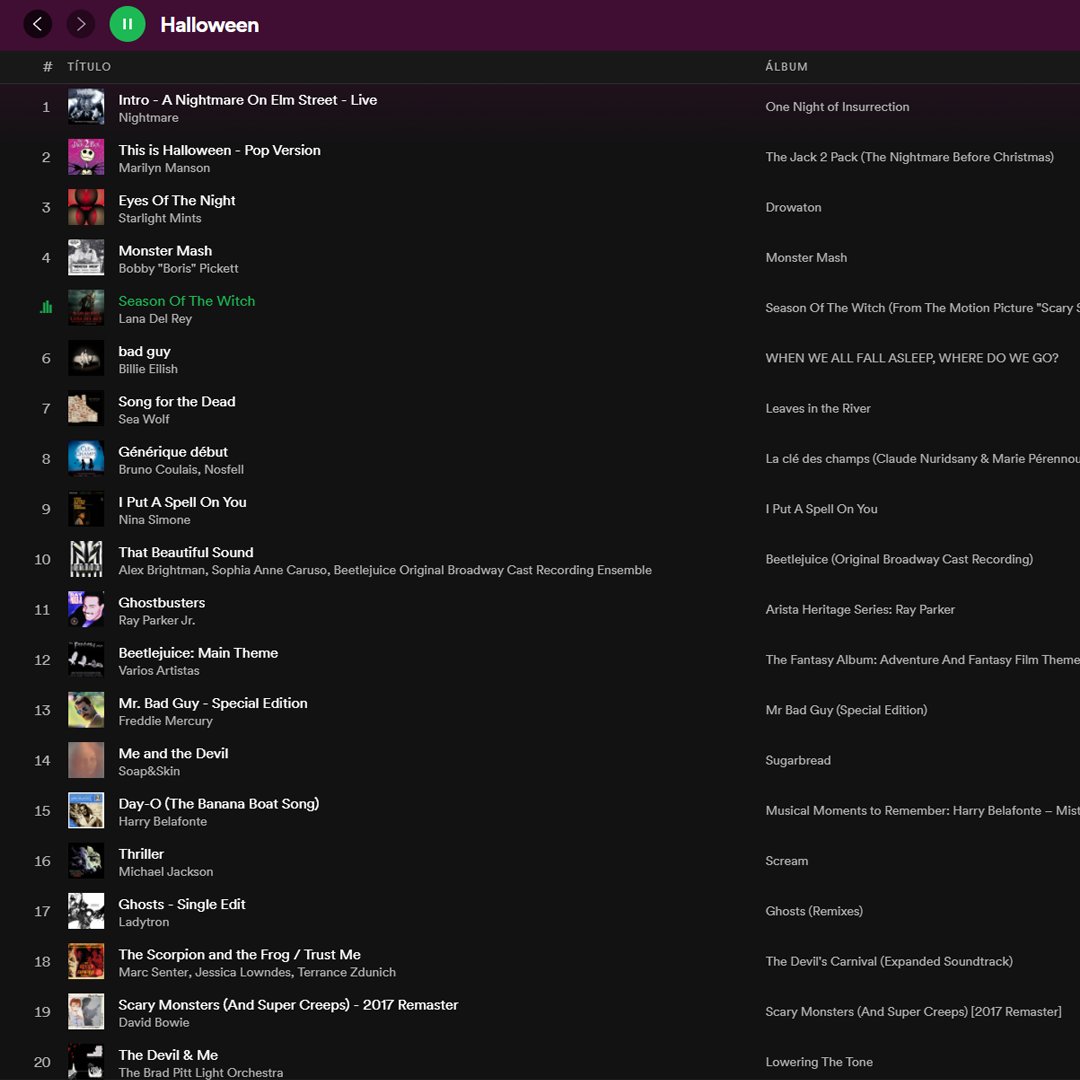Open artist The Brad Pitt Light Orchestra
The width and height of the screenshot is (1080, 1080).
[200, 1072]
